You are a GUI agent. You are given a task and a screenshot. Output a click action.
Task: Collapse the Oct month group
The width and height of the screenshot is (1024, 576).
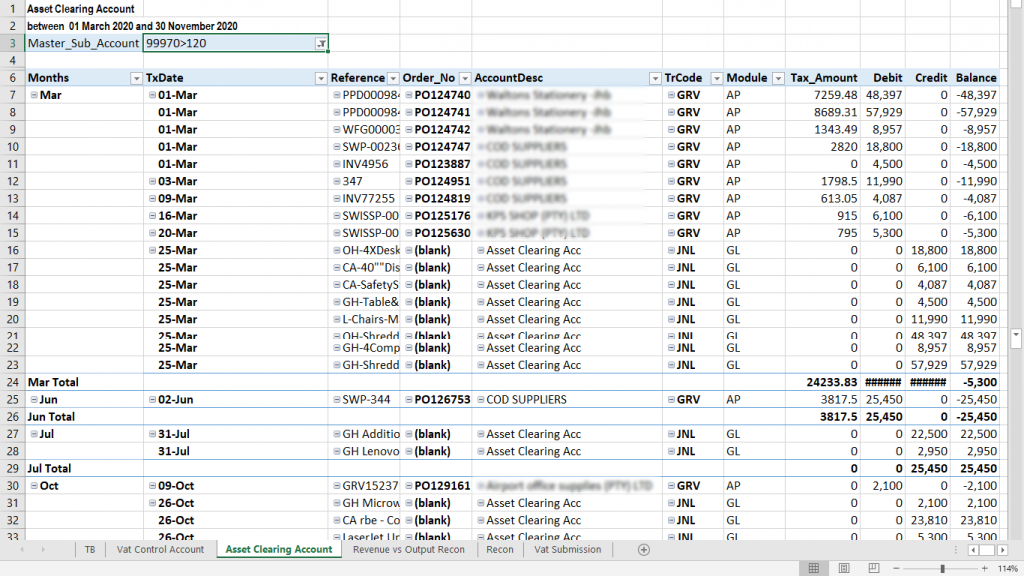pos(34,486)
